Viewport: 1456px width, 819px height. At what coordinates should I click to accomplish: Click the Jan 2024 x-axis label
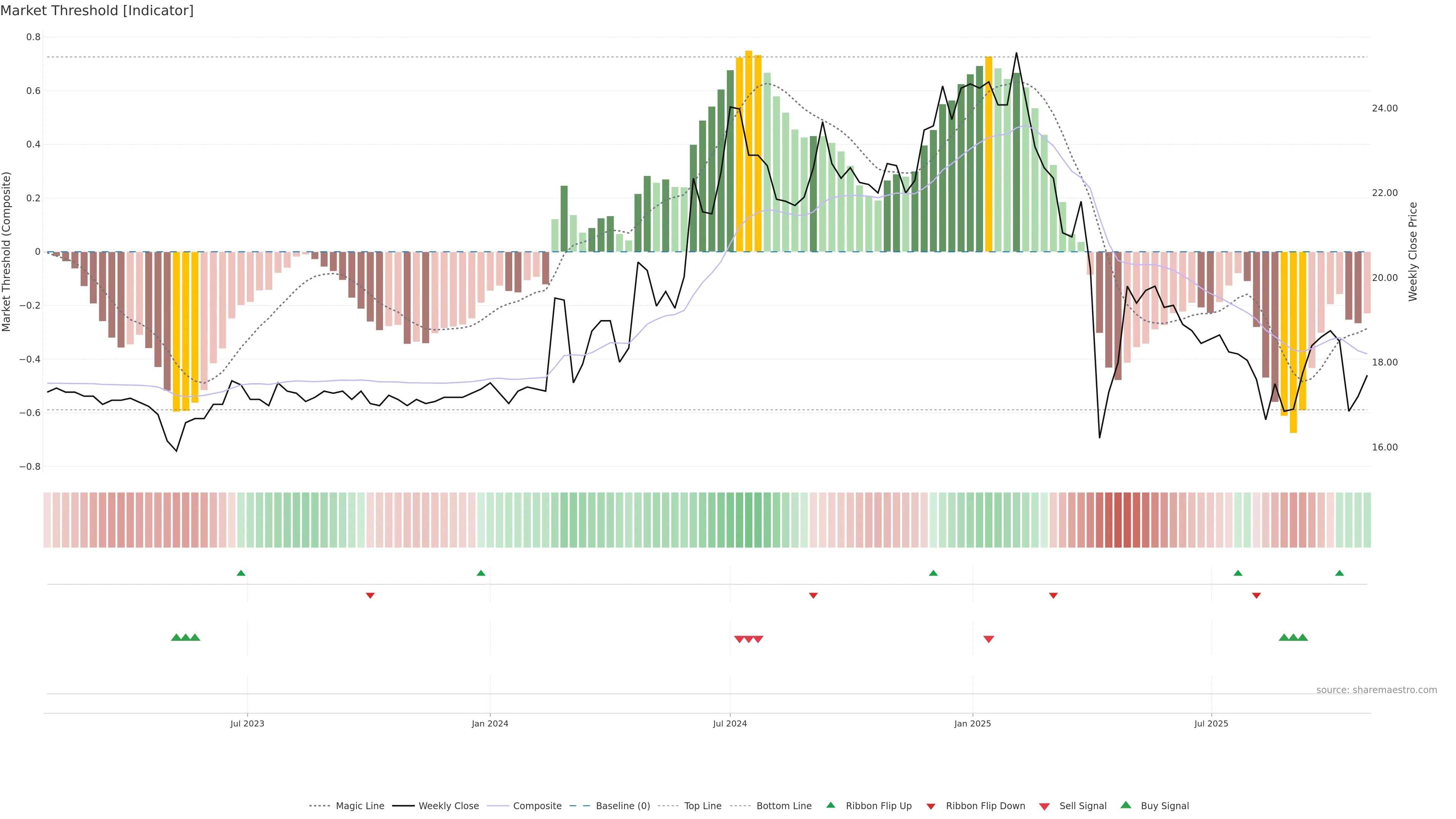click(x=490, y=723)
